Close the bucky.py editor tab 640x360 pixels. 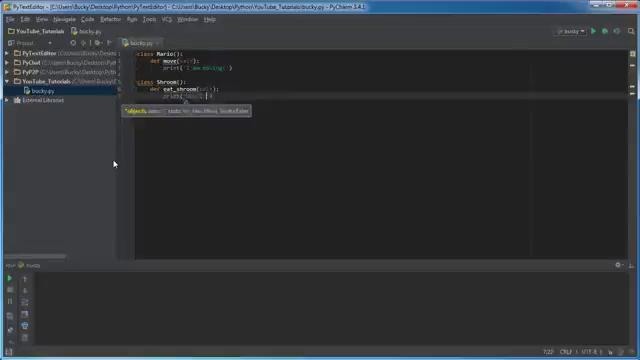coord(158,43)
